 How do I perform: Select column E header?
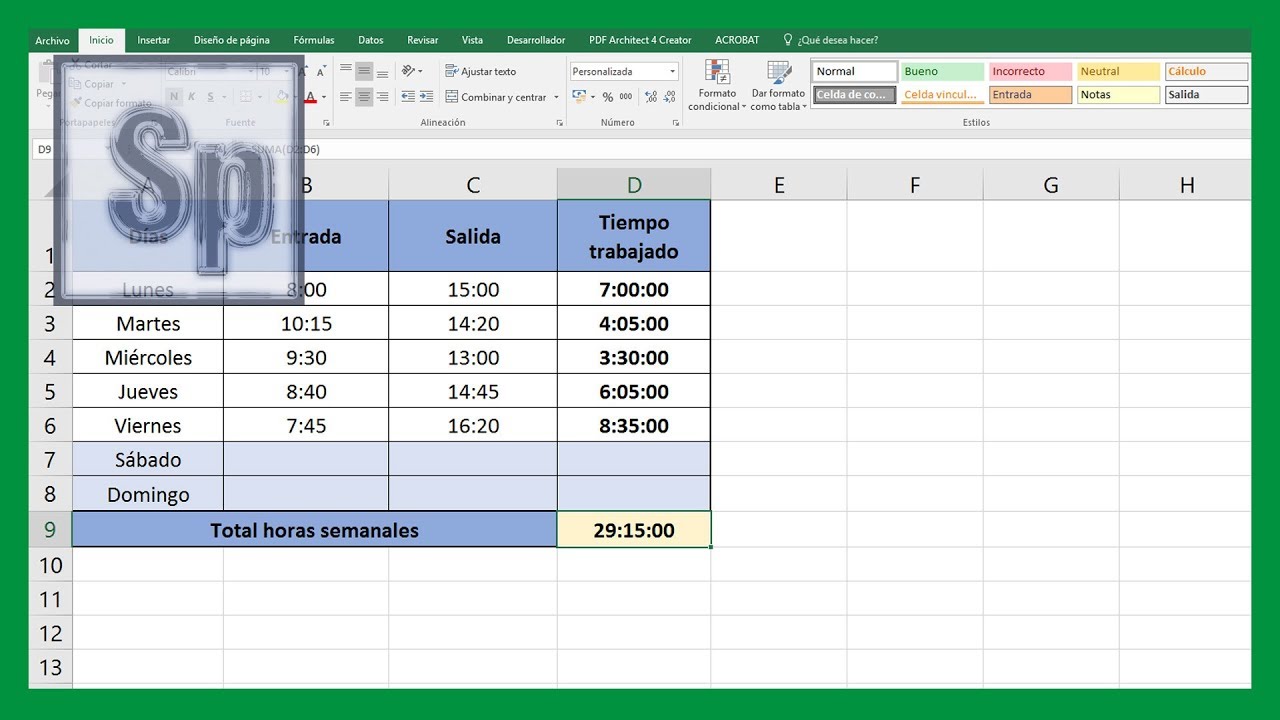click(x=778, y=184)
